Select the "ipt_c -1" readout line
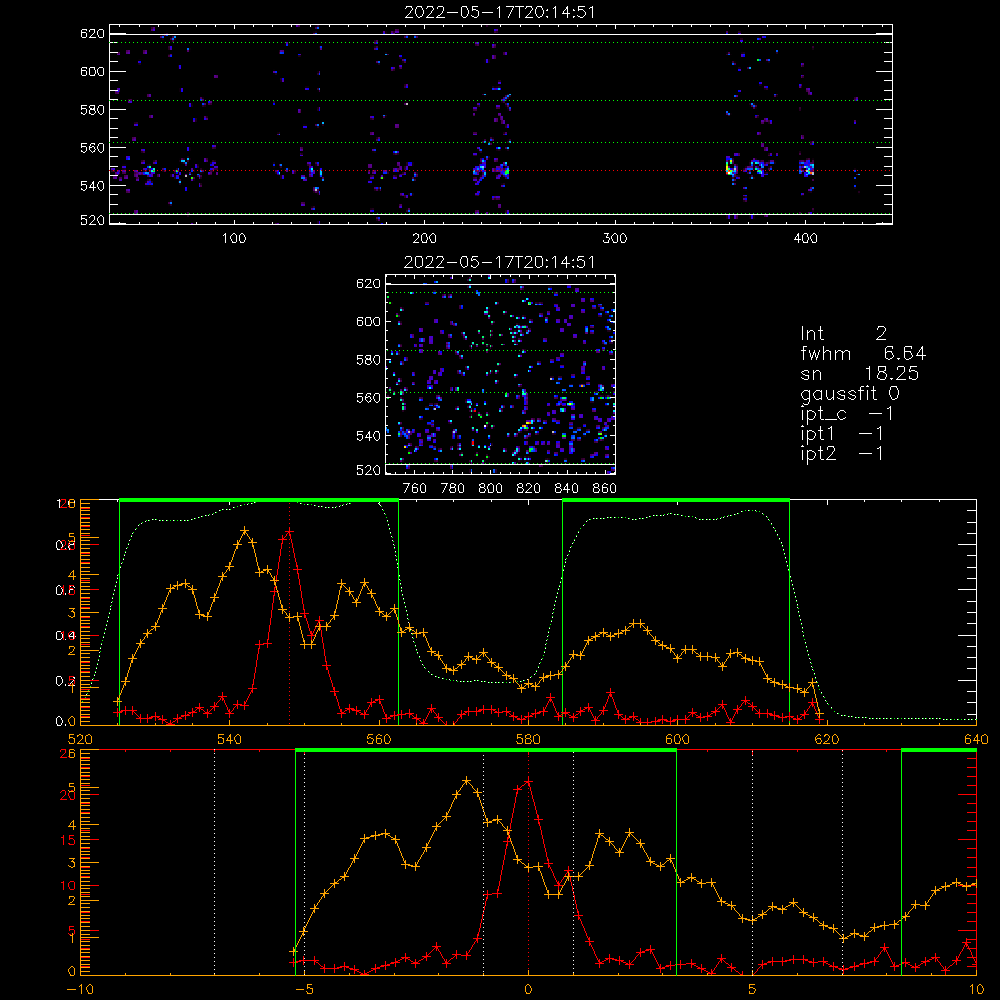 click(847, 414)
